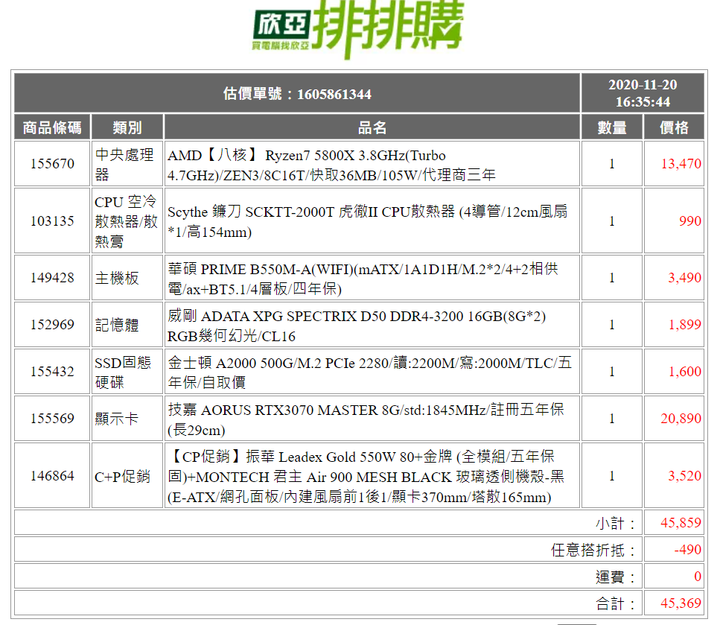
Task: Click the 顯示卡 category cell
Action: coord(127,418)
